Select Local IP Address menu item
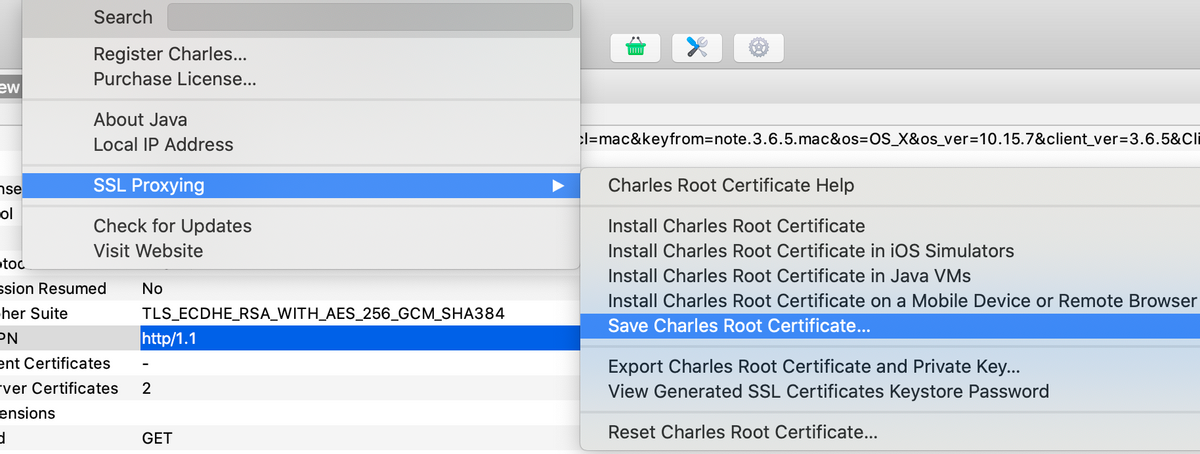 (x=163, y=145)
